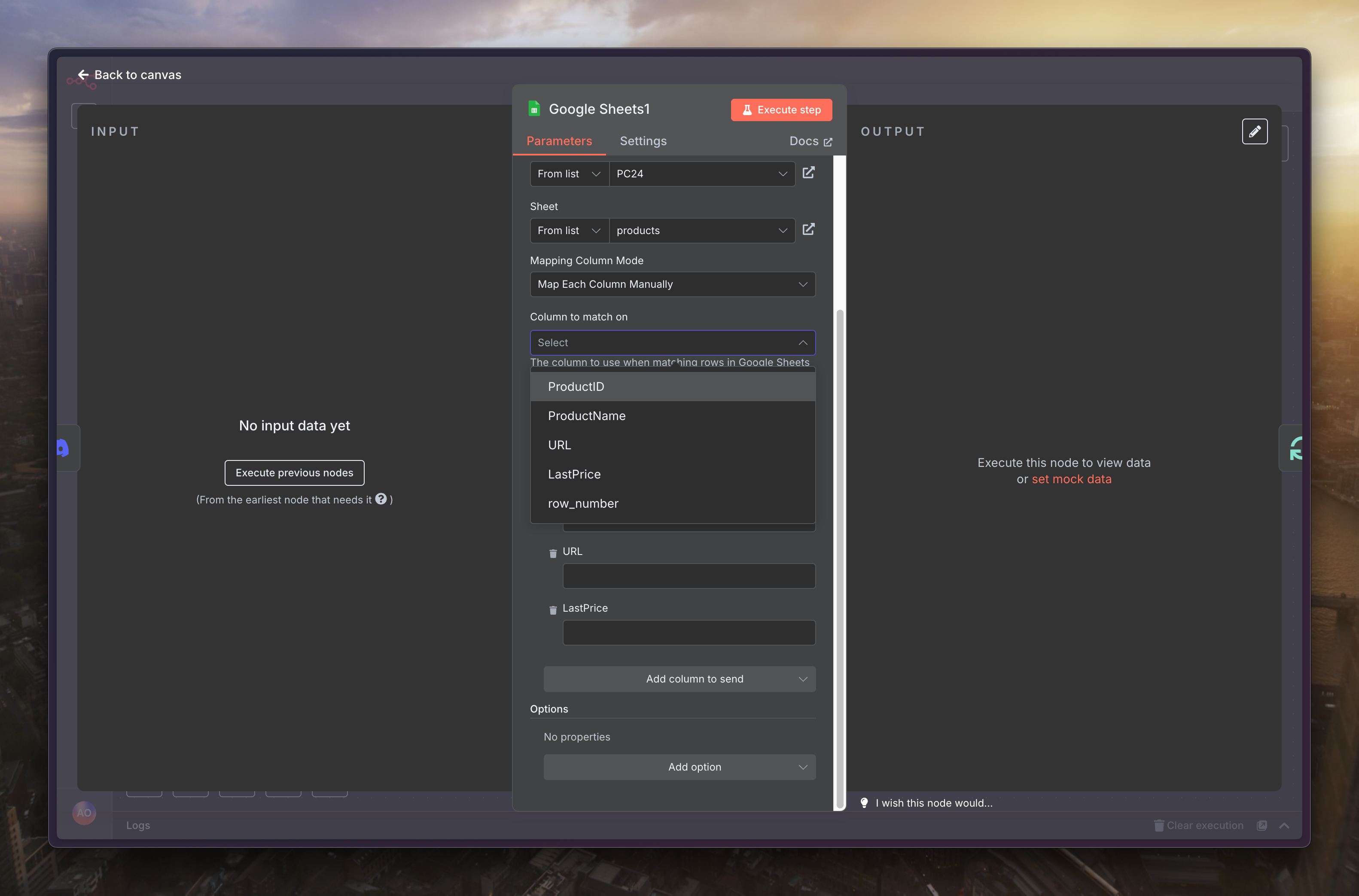
Task: Delete the URL column via its trash icon
Action: pyautogui.click(x=552, y=553)
